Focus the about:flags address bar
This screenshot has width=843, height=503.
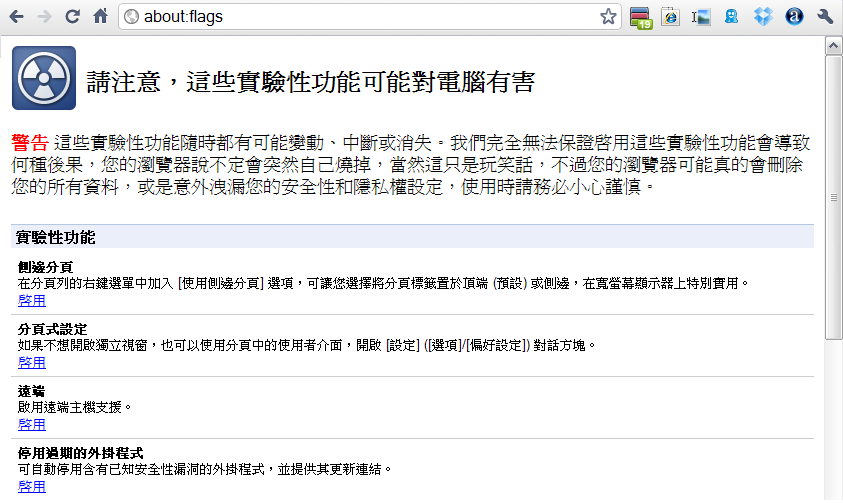370,17
